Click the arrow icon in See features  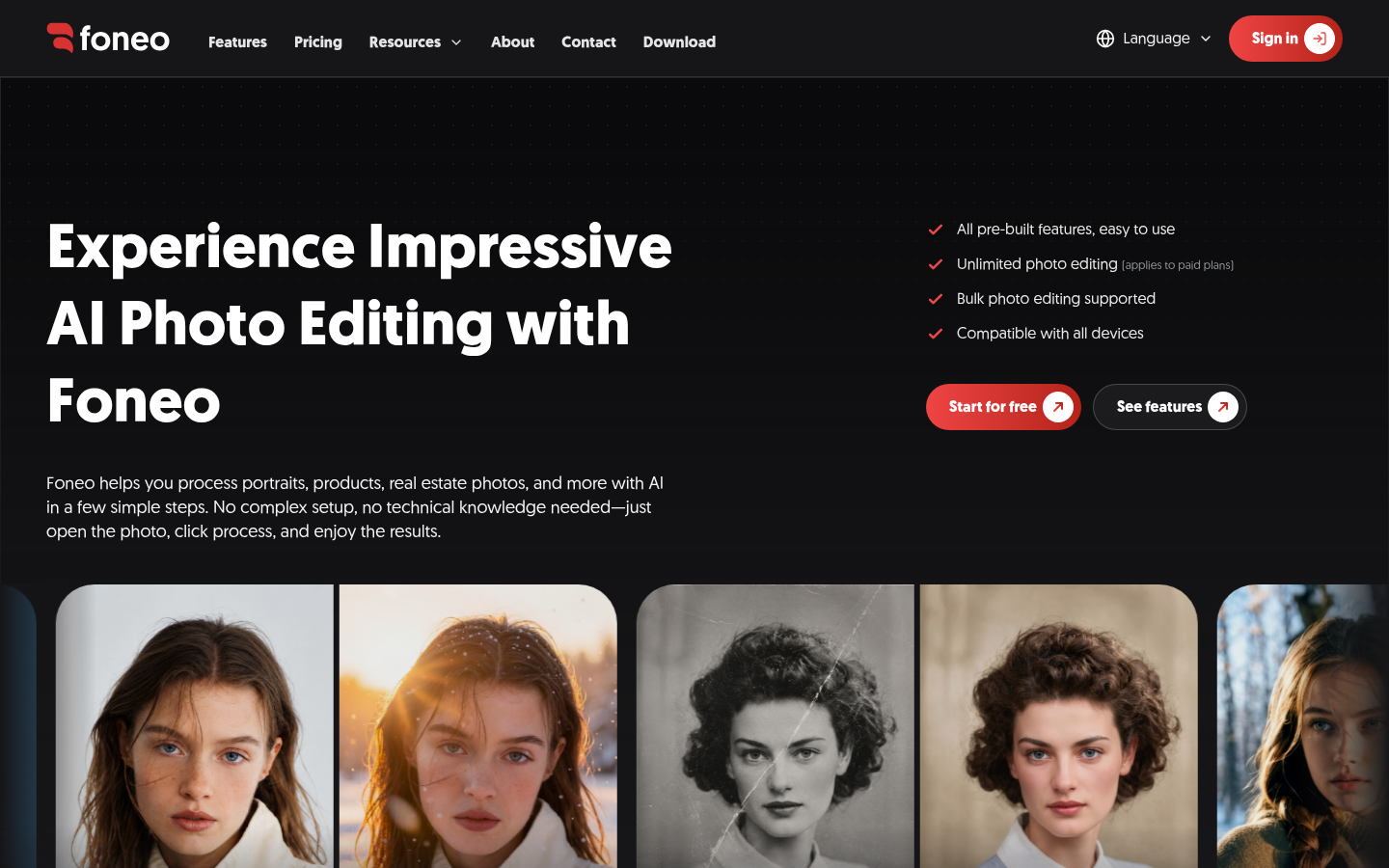coord(1223,407)
